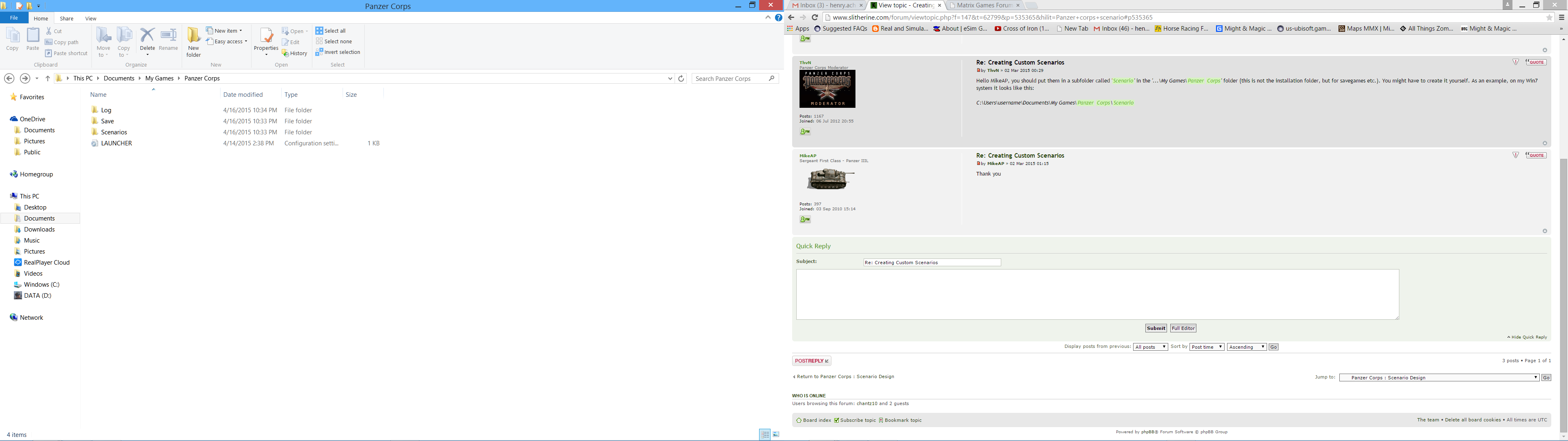Click Invert selection in the ribbon
The height and width of the screenshot is (441, 1568).
pos(338,52)
